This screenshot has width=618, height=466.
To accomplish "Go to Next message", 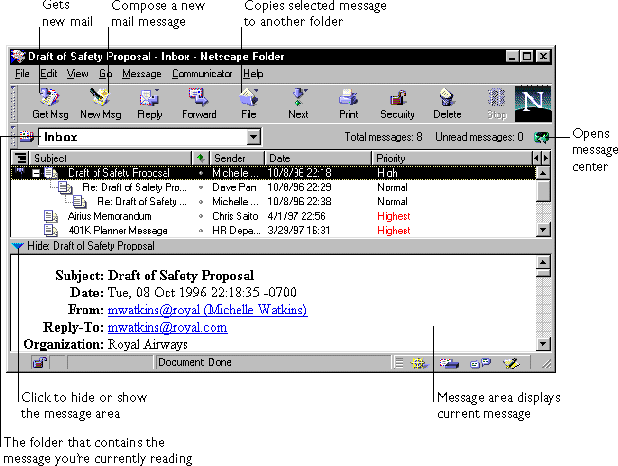I will pos(298,102).
